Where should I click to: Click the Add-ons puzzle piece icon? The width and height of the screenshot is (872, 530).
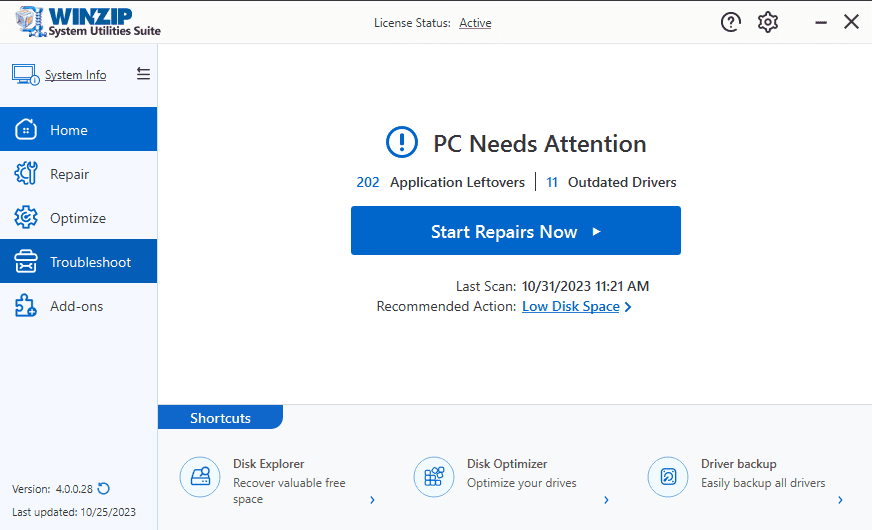click(26, 305)
